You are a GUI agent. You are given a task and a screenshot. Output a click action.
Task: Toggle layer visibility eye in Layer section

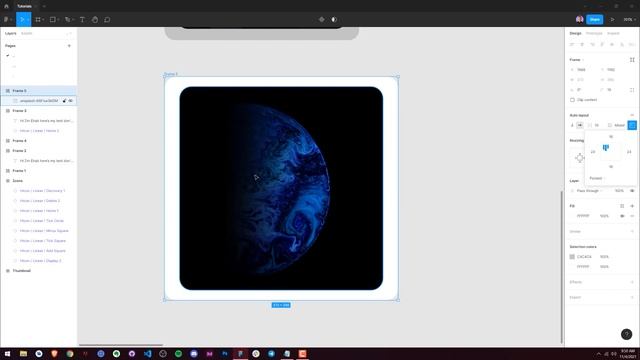pyautogui.click(x=632, y=191)
